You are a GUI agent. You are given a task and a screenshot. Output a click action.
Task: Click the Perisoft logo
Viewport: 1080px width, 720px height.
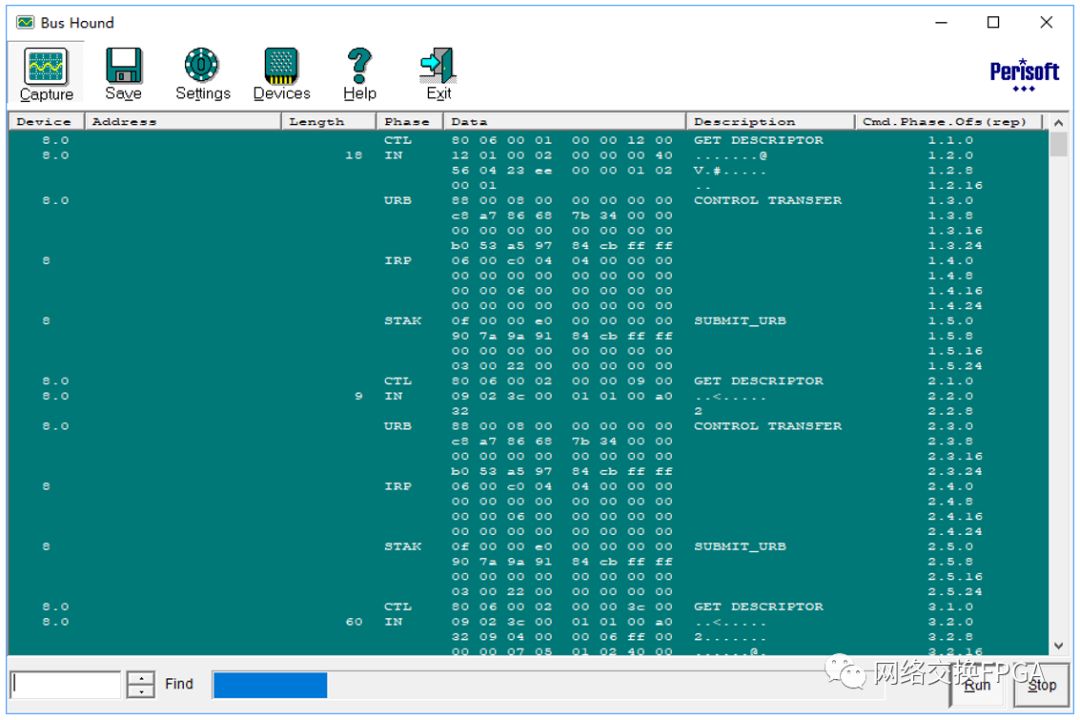(1024, 74)
